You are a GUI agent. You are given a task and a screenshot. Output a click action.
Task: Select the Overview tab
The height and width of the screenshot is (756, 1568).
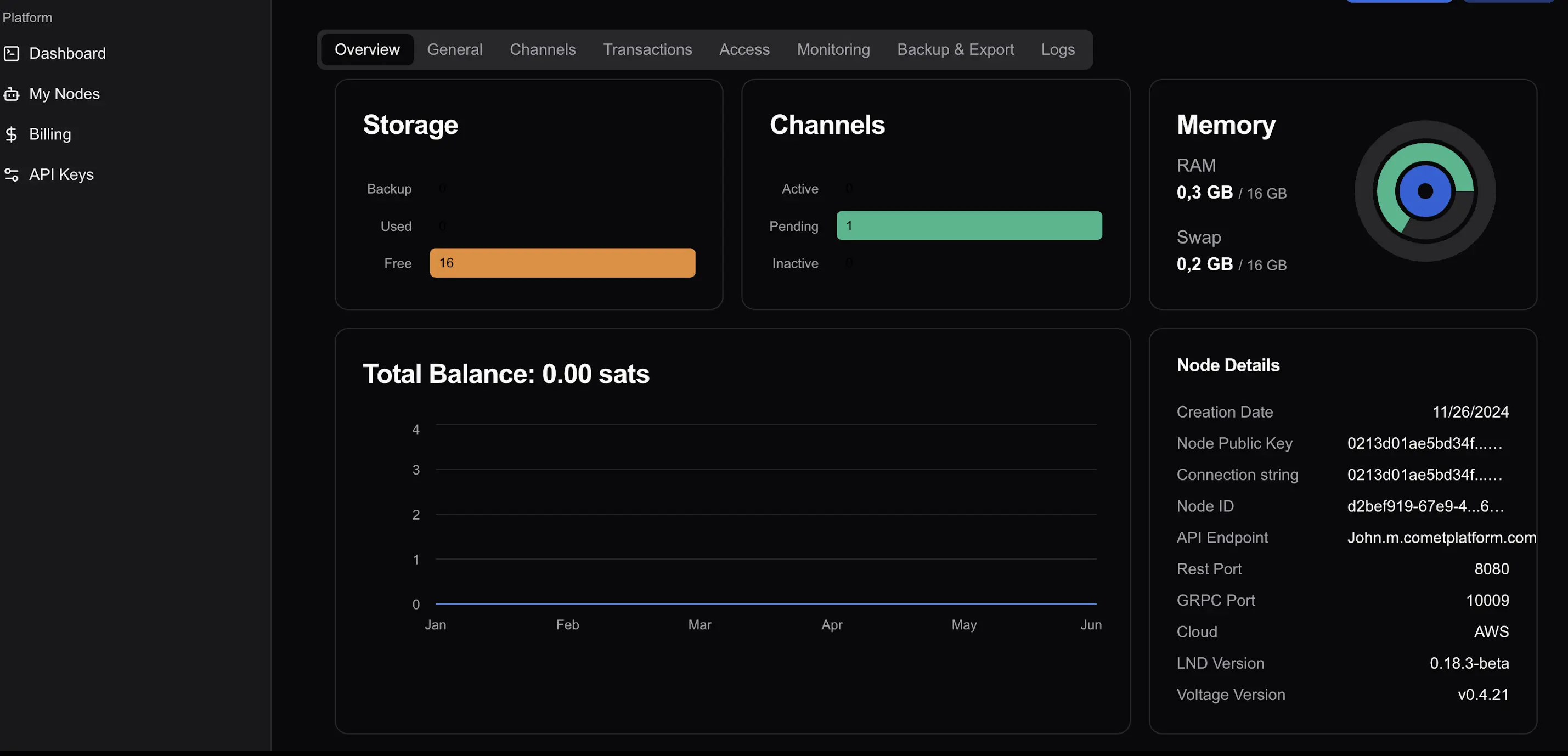[367, 49]
